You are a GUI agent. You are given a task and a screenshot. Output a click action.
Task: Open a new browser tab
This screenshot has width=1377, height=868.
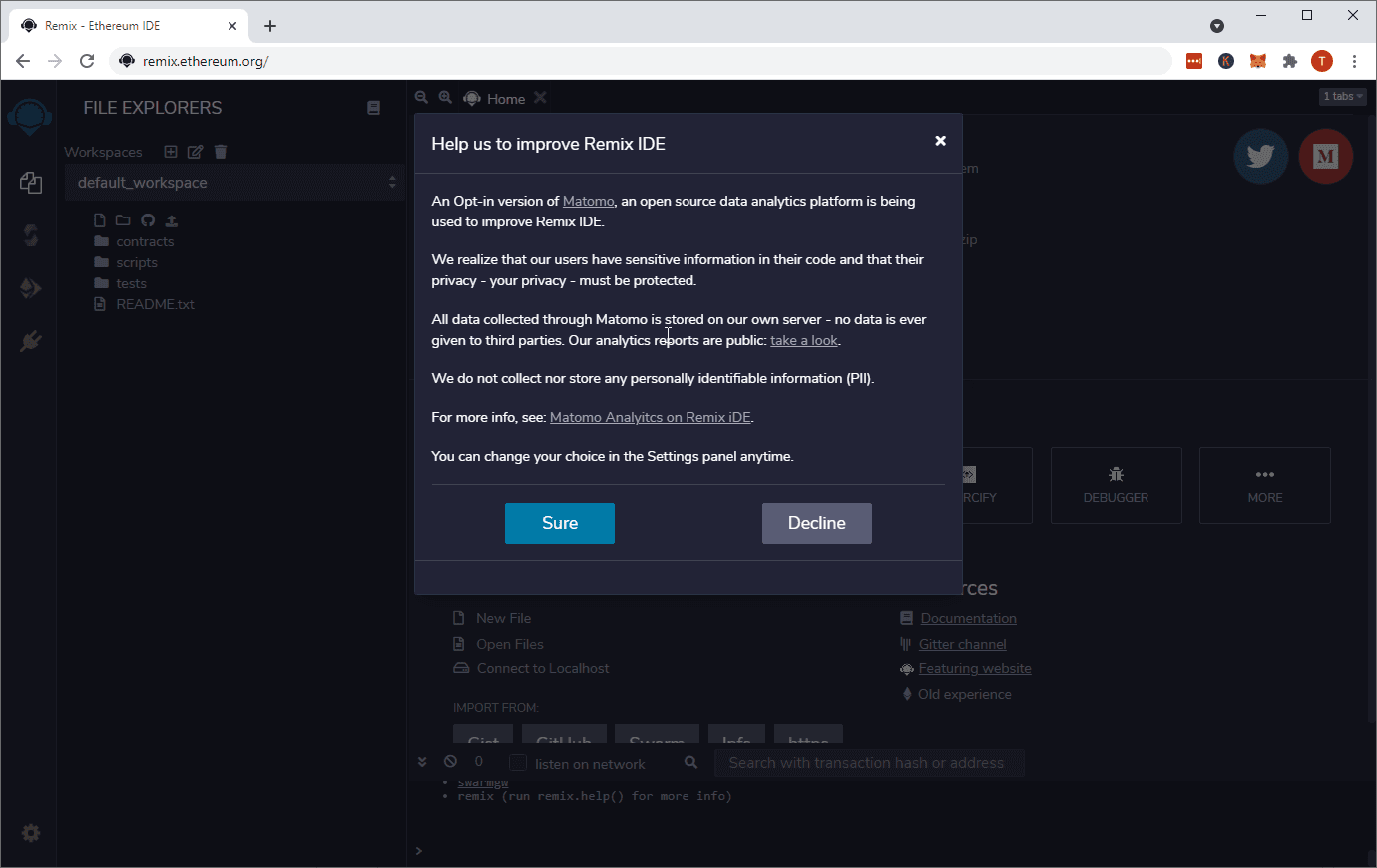[270, 26]
